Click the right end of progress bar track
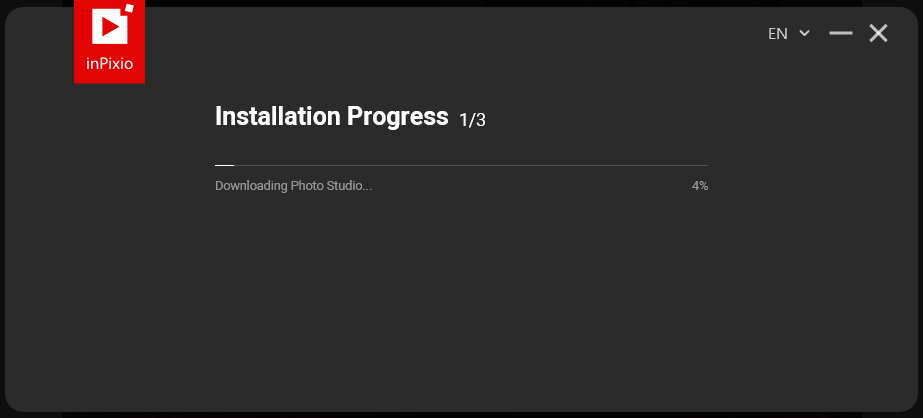923x418 pixels. coord(704,165)
